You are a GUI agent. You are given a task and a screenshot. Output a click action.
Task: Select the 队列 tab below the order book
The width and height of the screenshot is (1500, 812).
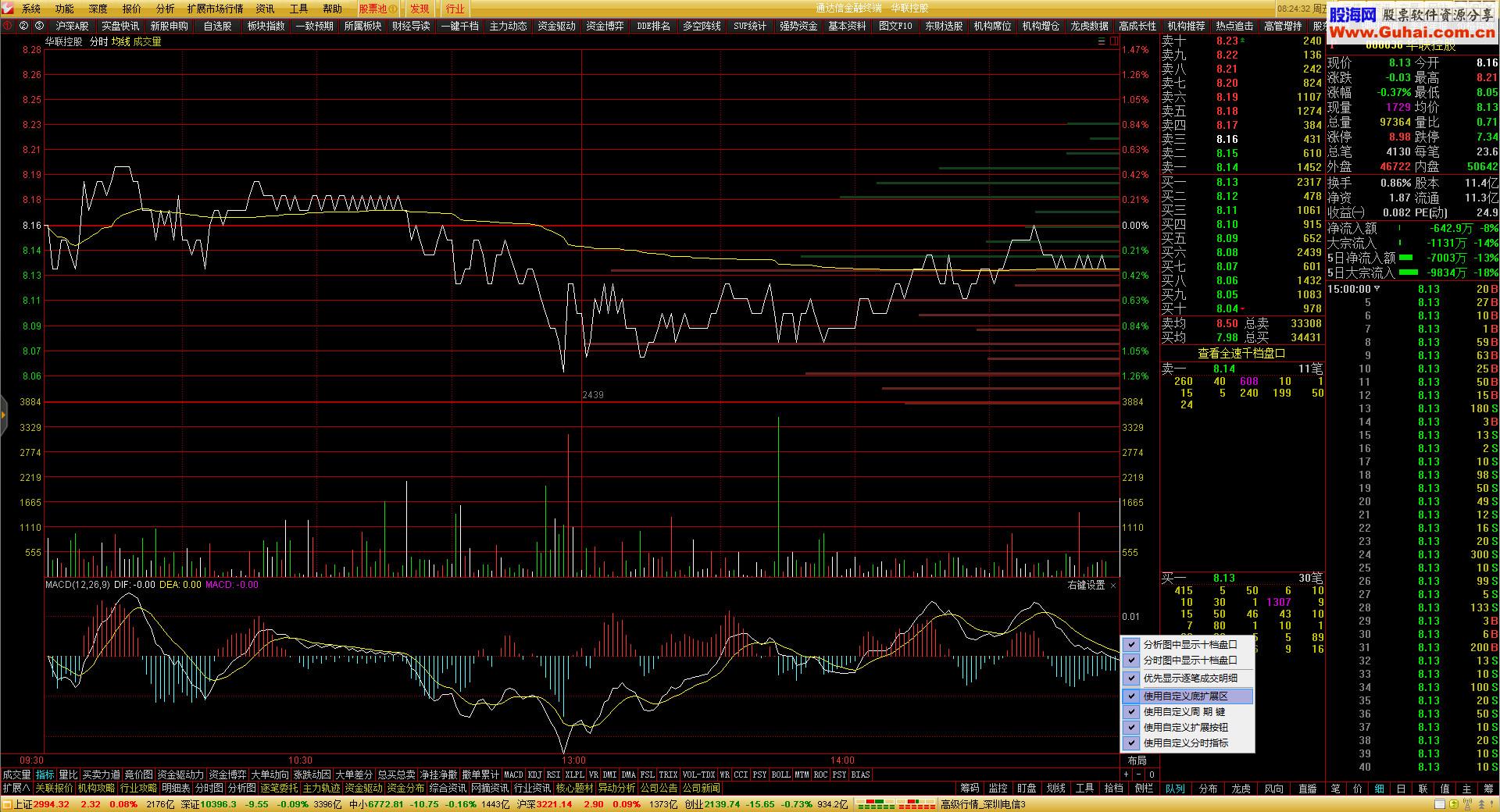[x=1175, y=789]
